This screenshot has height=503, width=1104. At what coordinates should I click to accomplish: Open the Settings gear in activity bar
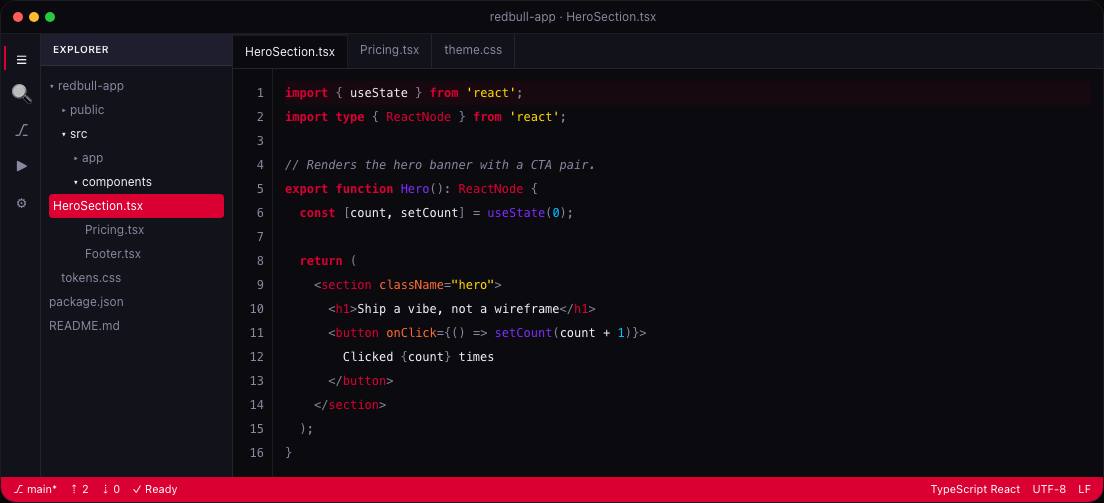pyautogui.click(x=21, y=203)
